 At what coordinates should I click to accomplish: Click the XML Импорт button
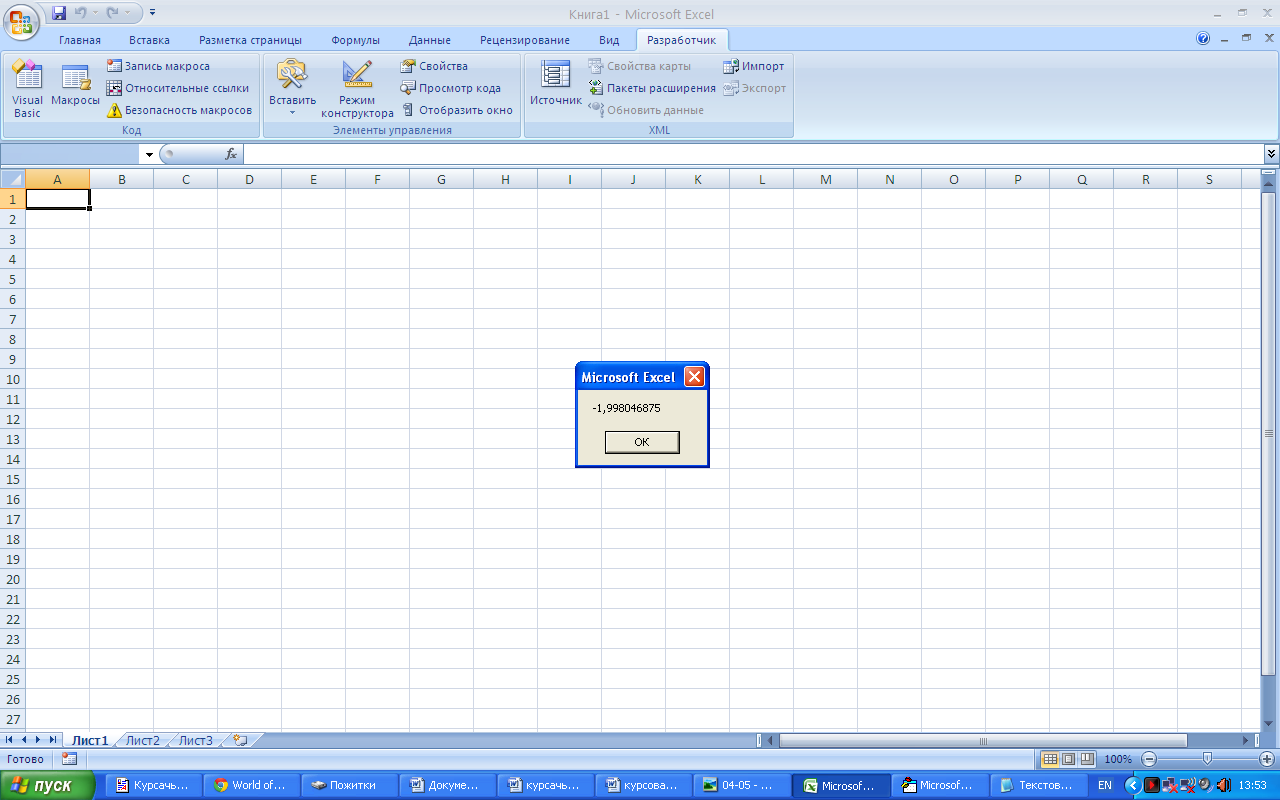(754, 66)
